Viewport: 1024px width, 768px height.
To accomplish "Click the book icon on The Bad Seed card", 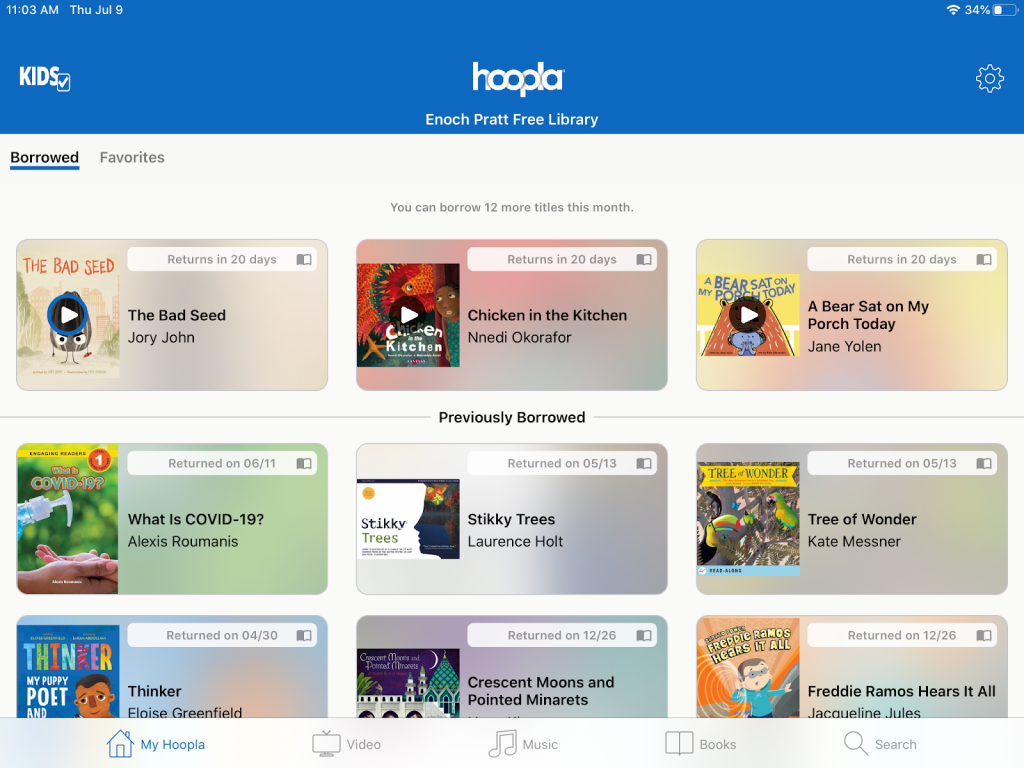I will pos(304,260).
